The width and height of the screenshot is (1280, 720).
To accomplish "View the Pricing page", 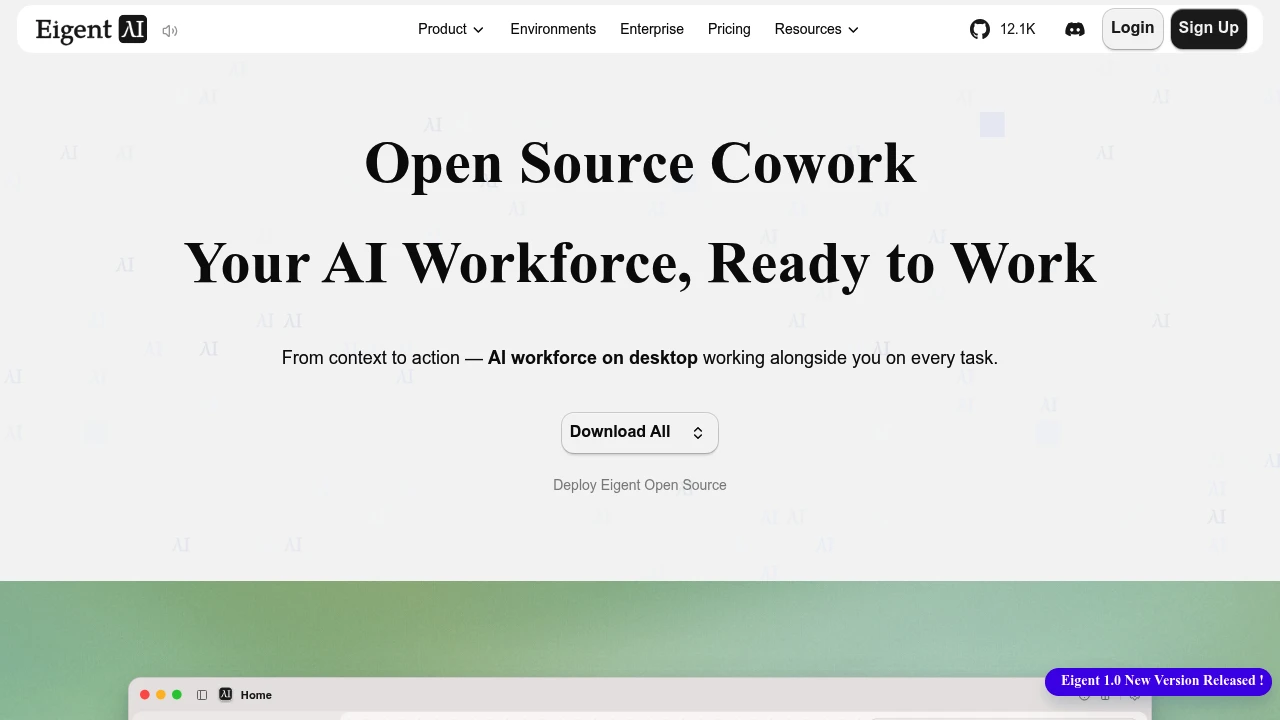I will 729,29.
